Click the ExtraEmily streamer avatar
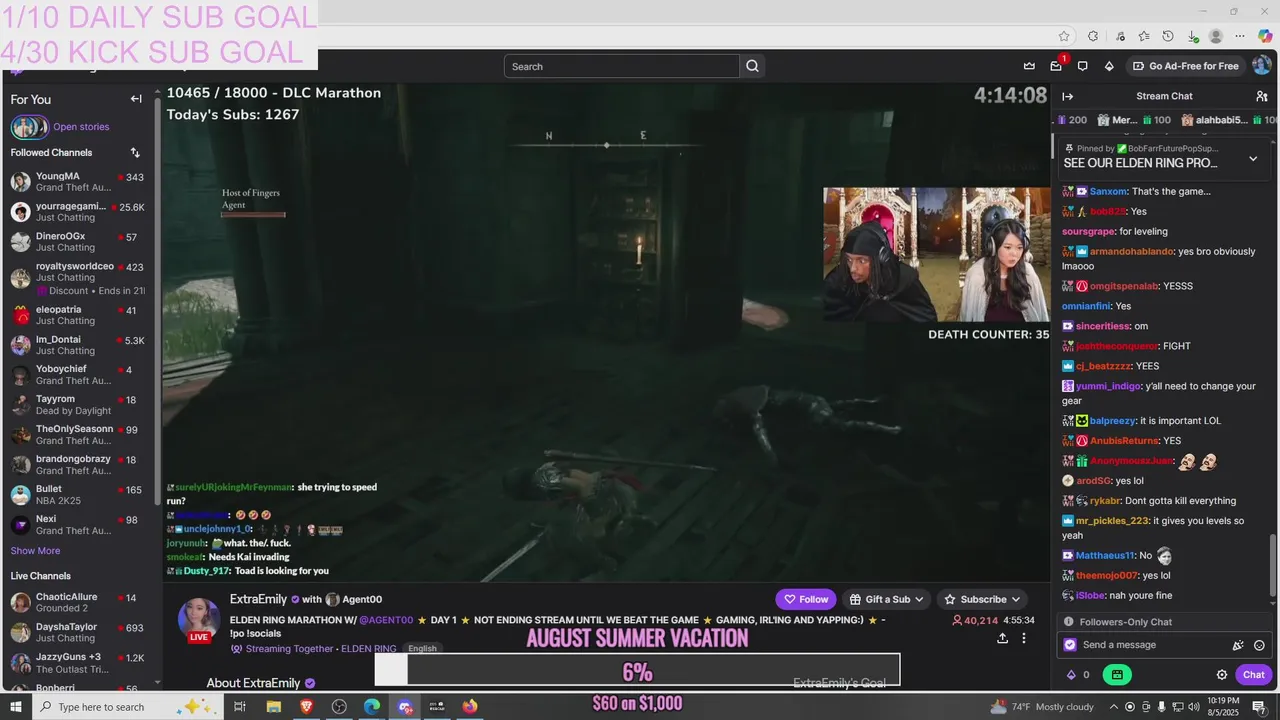Image resolution: width=1280 pixels, height=720 pixels. 199,619
